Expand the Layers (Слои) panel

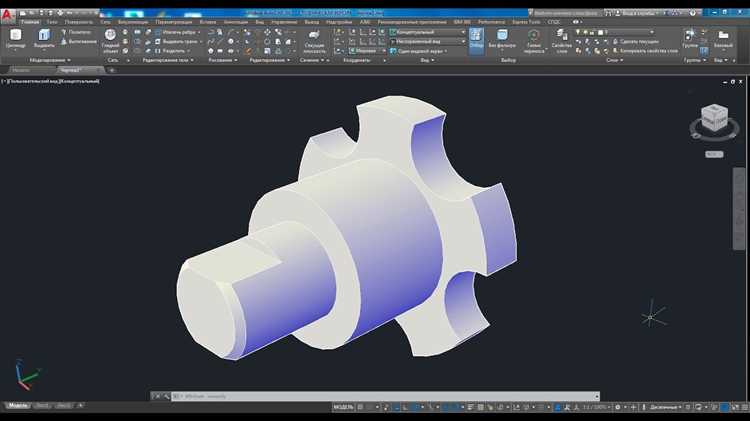coord(615,60)
